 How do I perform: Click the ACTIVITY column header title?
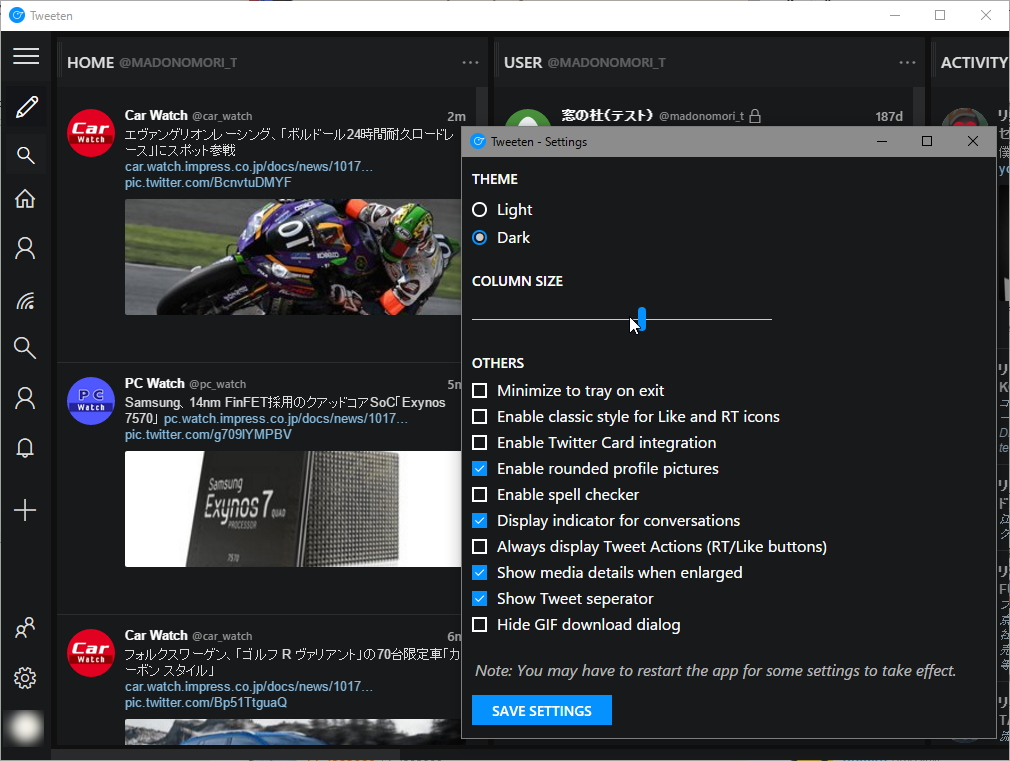click(974, 63)
